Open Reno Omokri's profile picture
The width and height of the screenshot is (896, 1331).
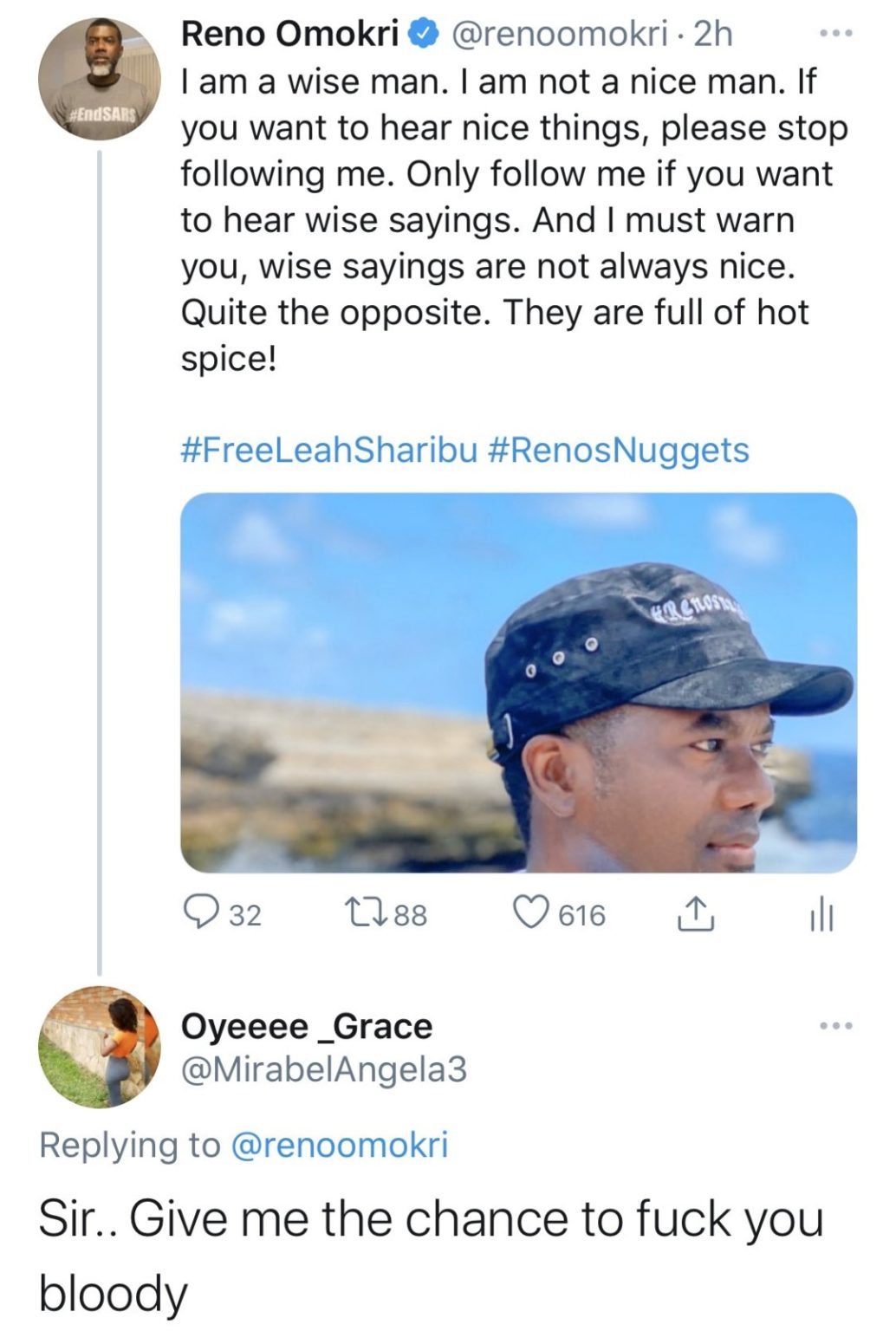tap(100, 80)
